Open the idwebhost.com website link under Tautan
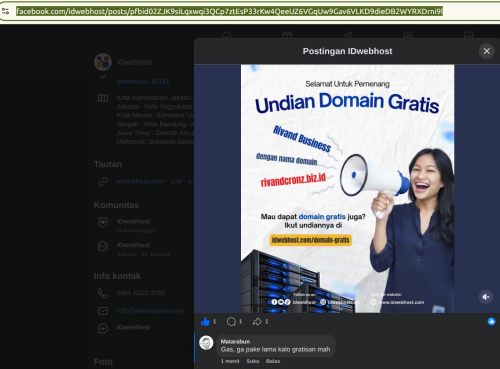This screenshot has width=500, height=369. pyautogui.click(x=141, y=181)
